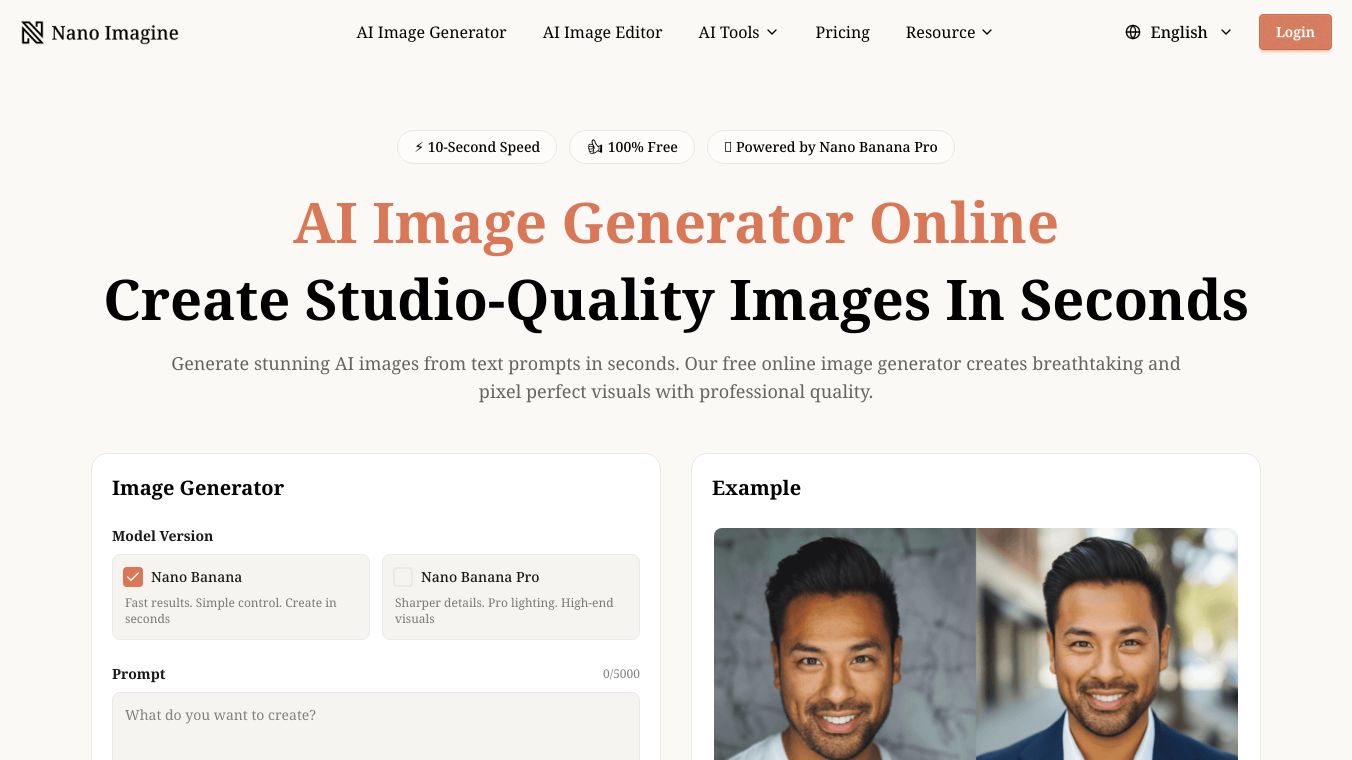Open AI Image Generator nav item
This screenshot has height=760, width=1352.
tap(432, 32)
